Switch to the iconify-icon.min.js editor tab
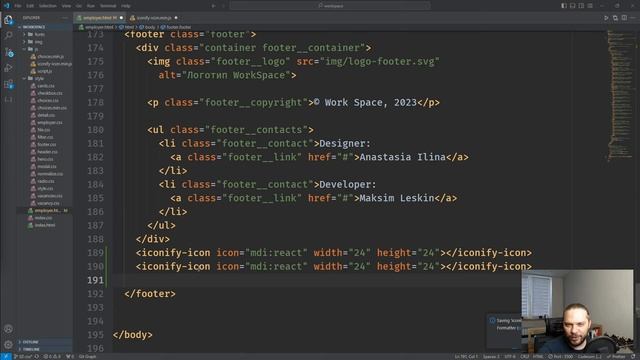Image resolution: width=640 pixels, height=360 pixels. [153, 18]
